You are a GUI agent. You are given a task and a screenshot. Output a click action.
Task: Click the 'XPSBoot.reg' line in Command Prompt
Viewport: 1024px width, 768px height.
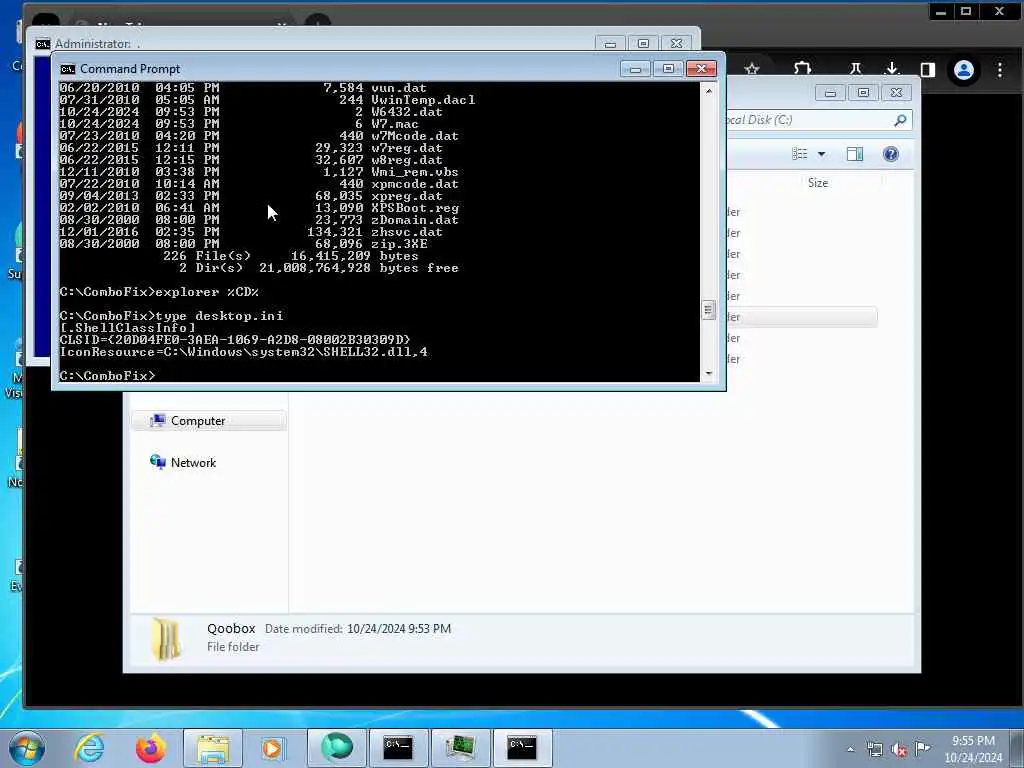click(x=259, y=208)
